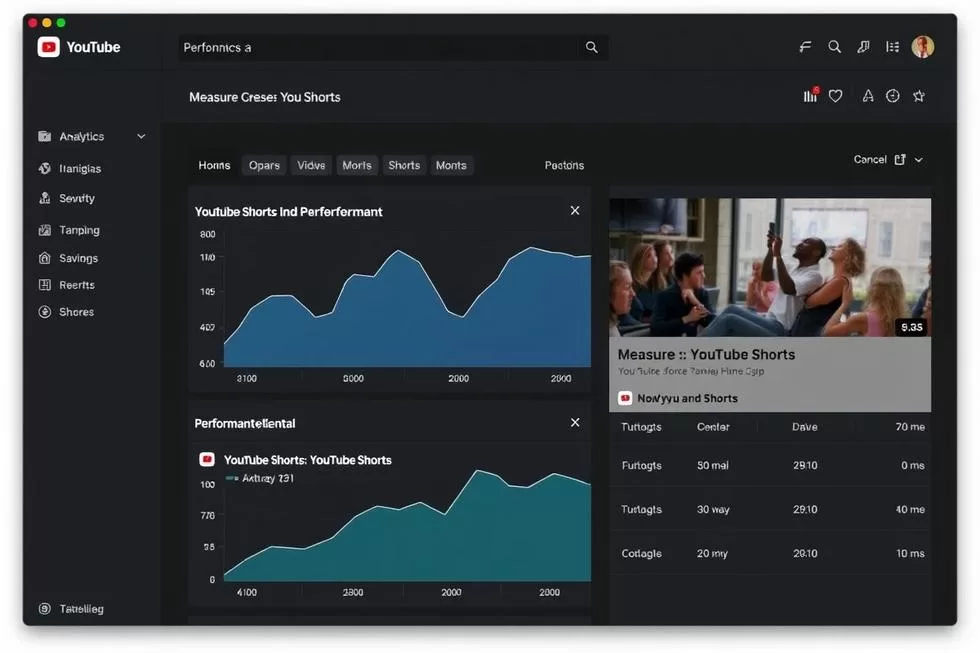
Task: Open the list view icon in top bar
Action: pos(892,47)
